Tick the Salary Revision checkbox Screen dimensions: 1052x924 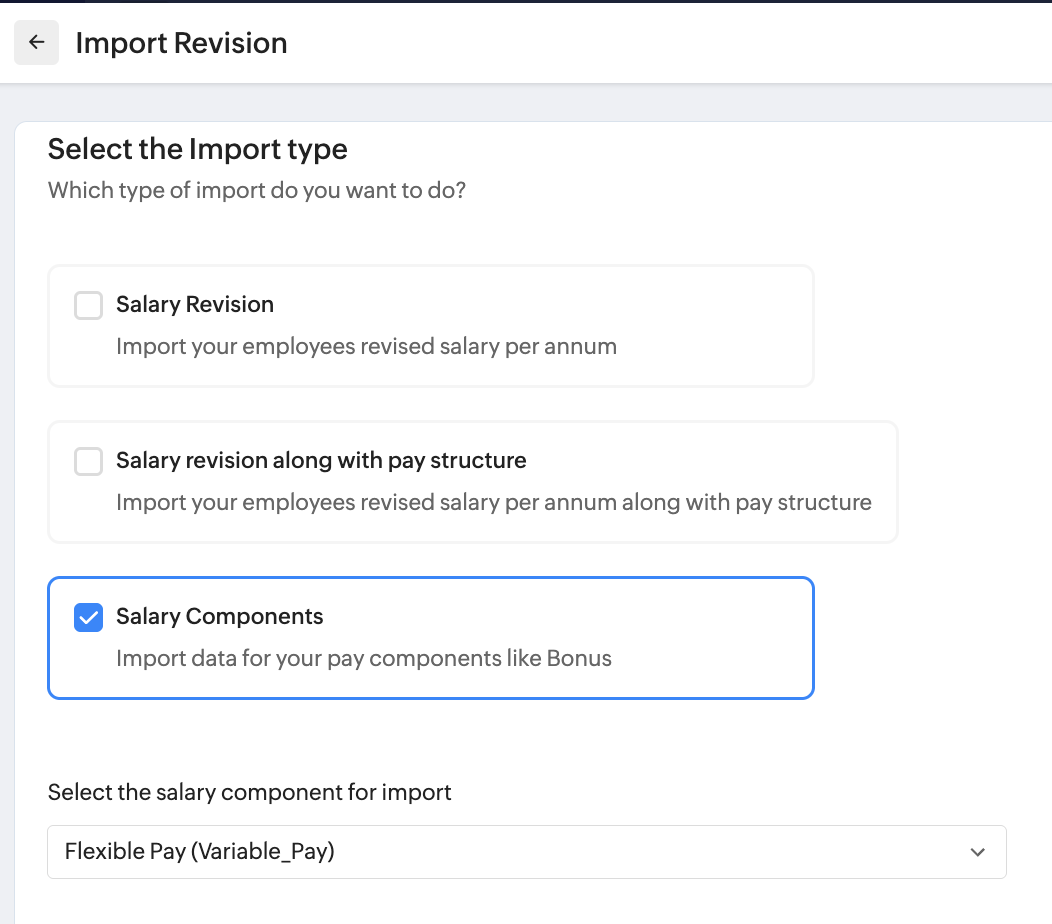tap(89, 305)
